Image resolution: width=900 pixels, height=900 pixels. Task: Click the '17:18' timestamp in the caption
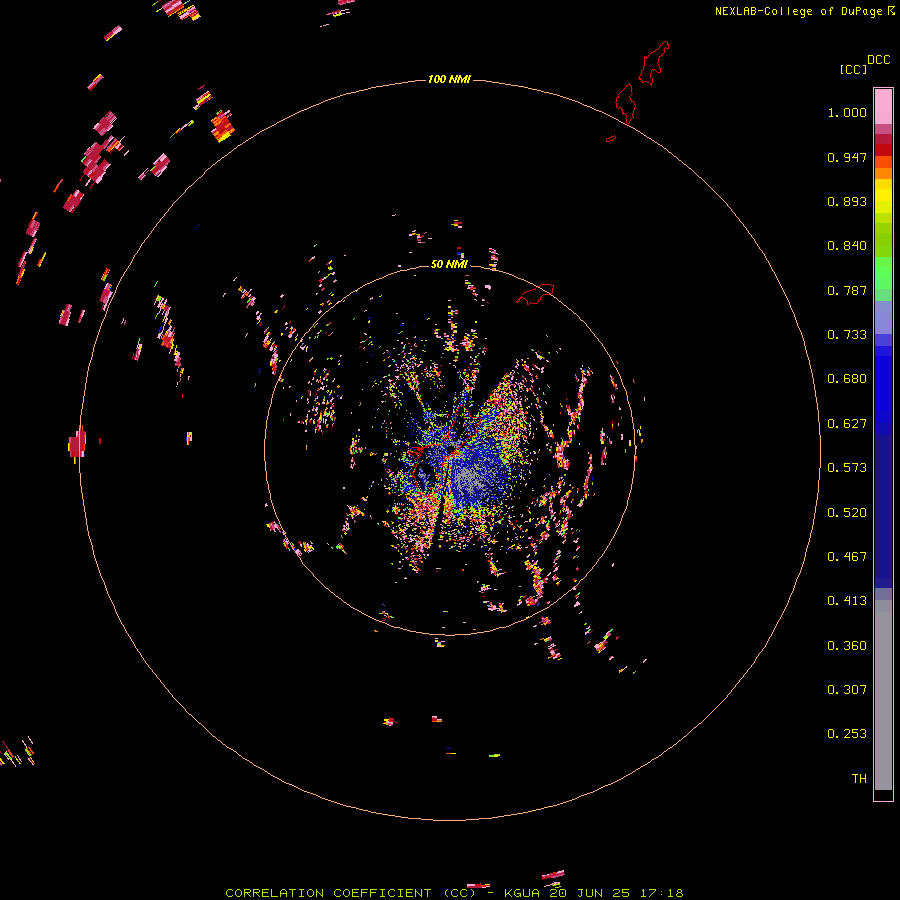pyautogui.click(x=661, y=893)
